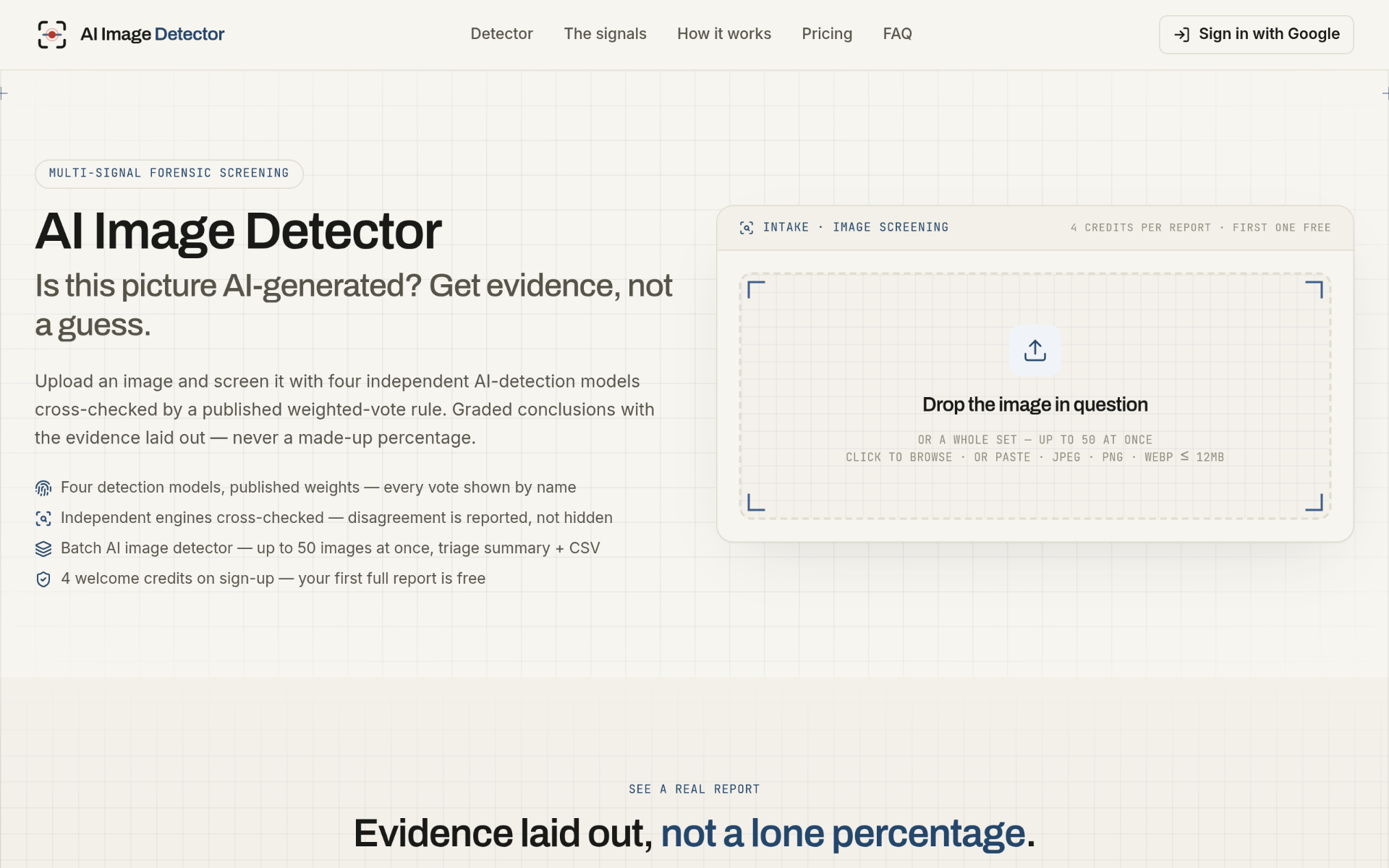Click the AI Image Detector main heading
The height and width of the screenshot is (868, 1389).
(x=239, y=231)
